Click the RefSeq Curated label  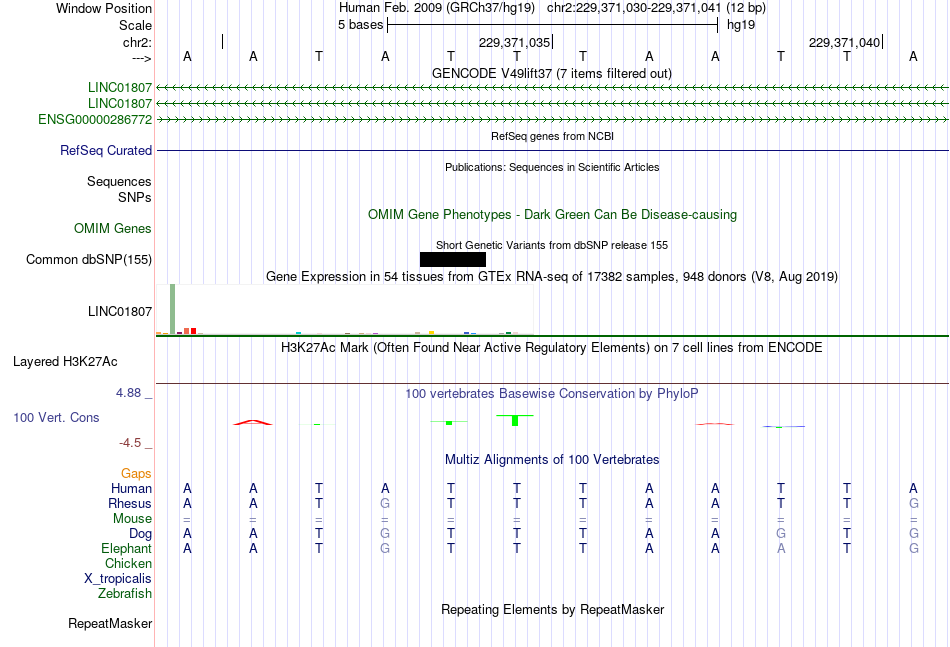click(x=106, y=150)
